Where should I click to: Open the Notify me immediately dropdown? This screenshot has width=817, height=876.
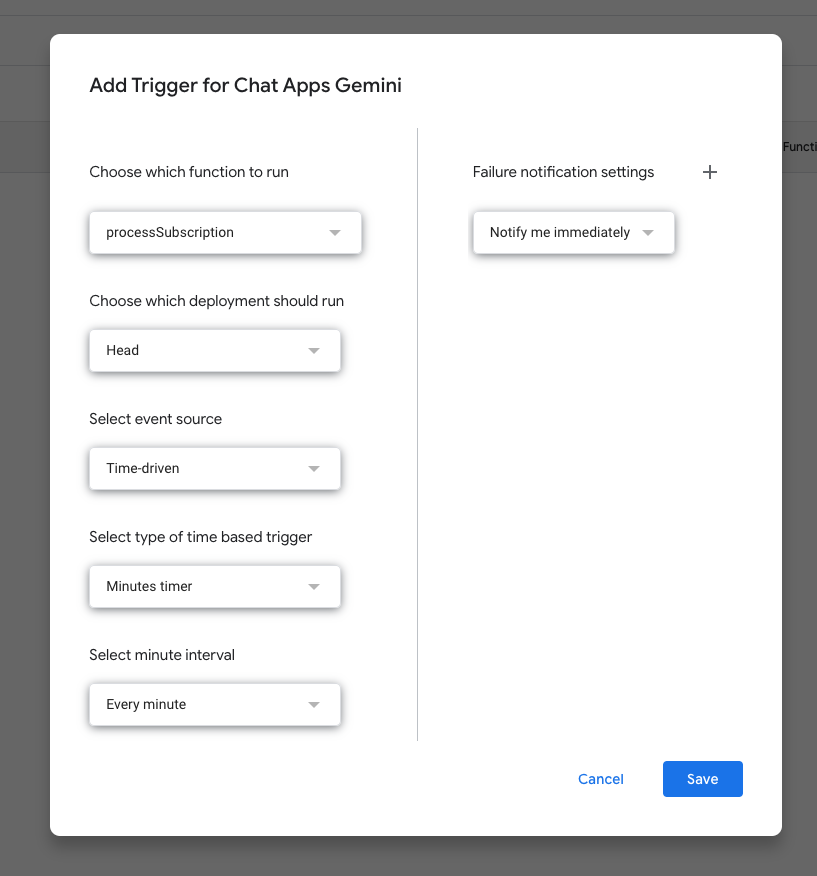pos(572,233)
